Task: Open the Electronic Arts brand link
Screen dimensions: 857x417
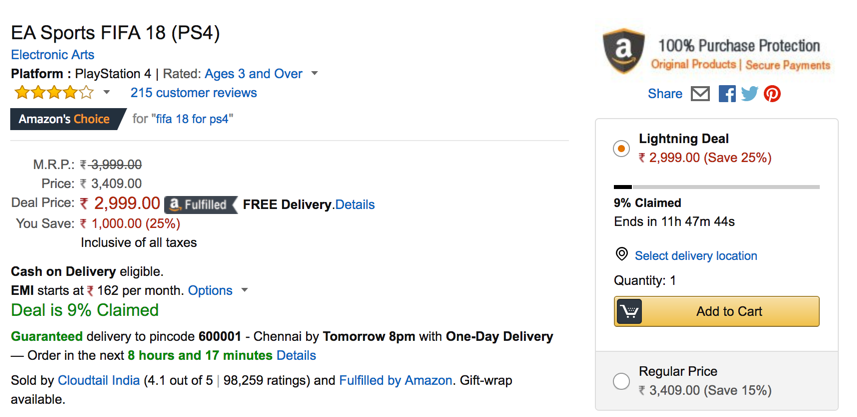Action: (x=53, y=55)
